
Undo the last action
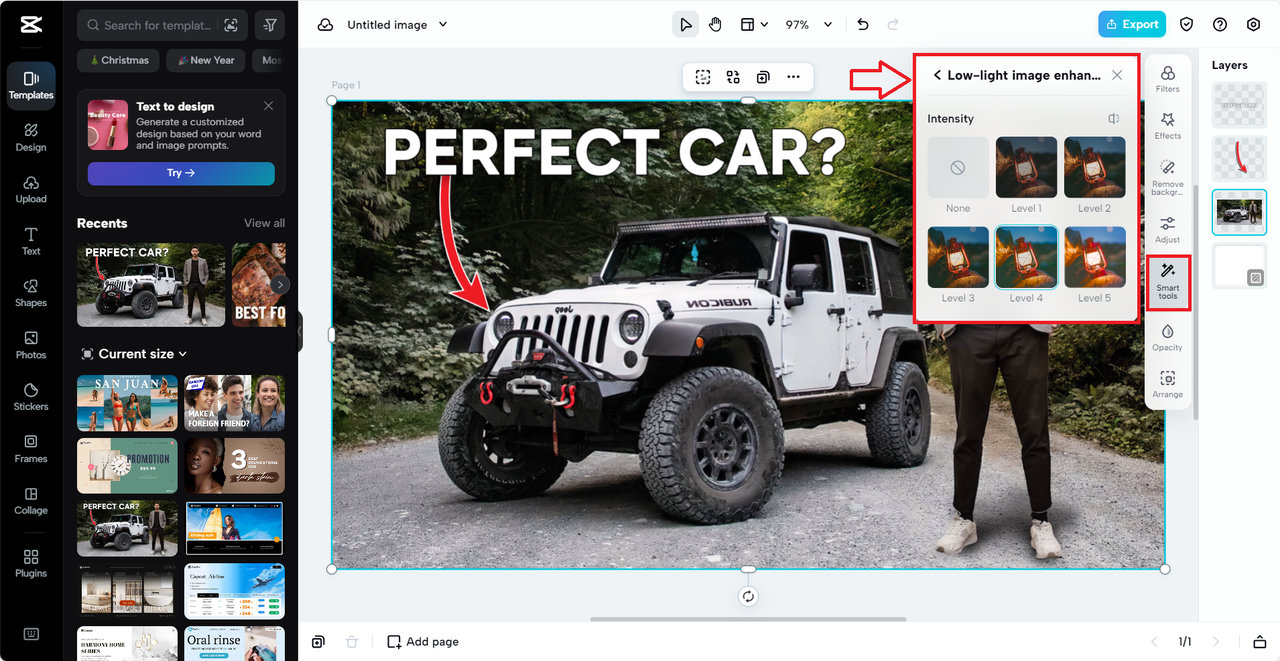pos(863,25)
